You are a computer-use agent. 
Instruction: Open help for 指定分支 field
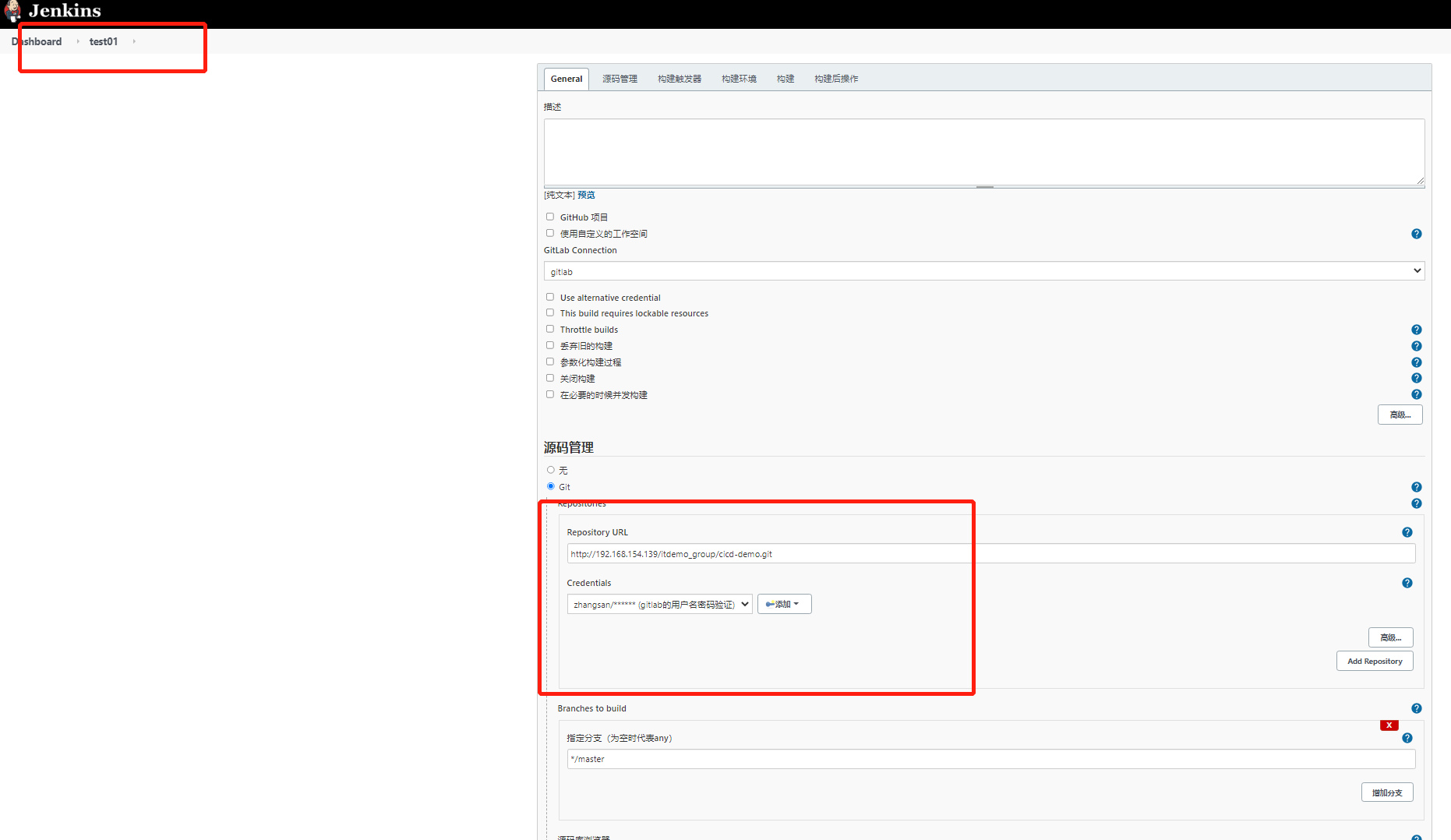[1407, 738]
